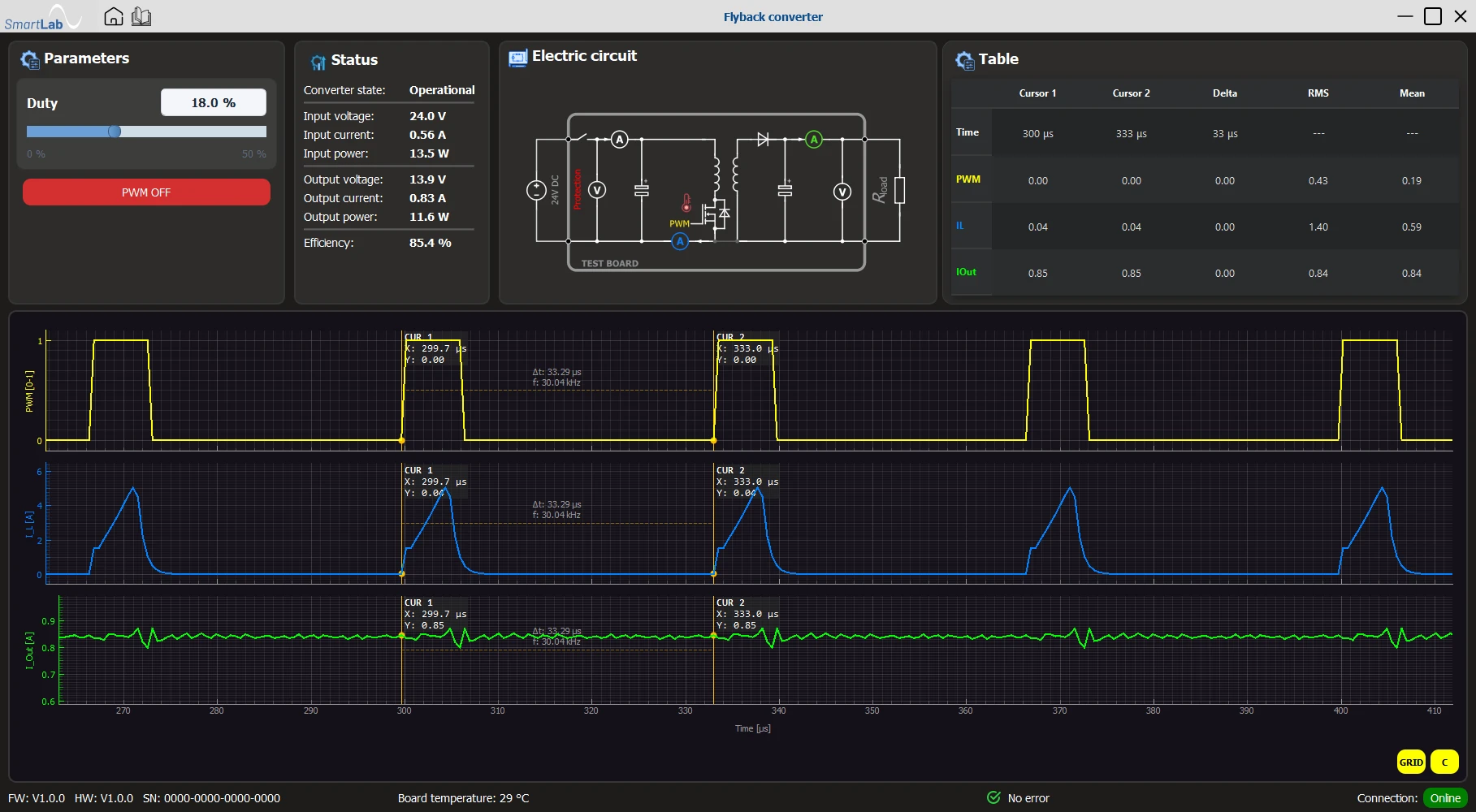1476x812 pixels.
Task: Open the home screen icon
Action: (x=114, y=16)
